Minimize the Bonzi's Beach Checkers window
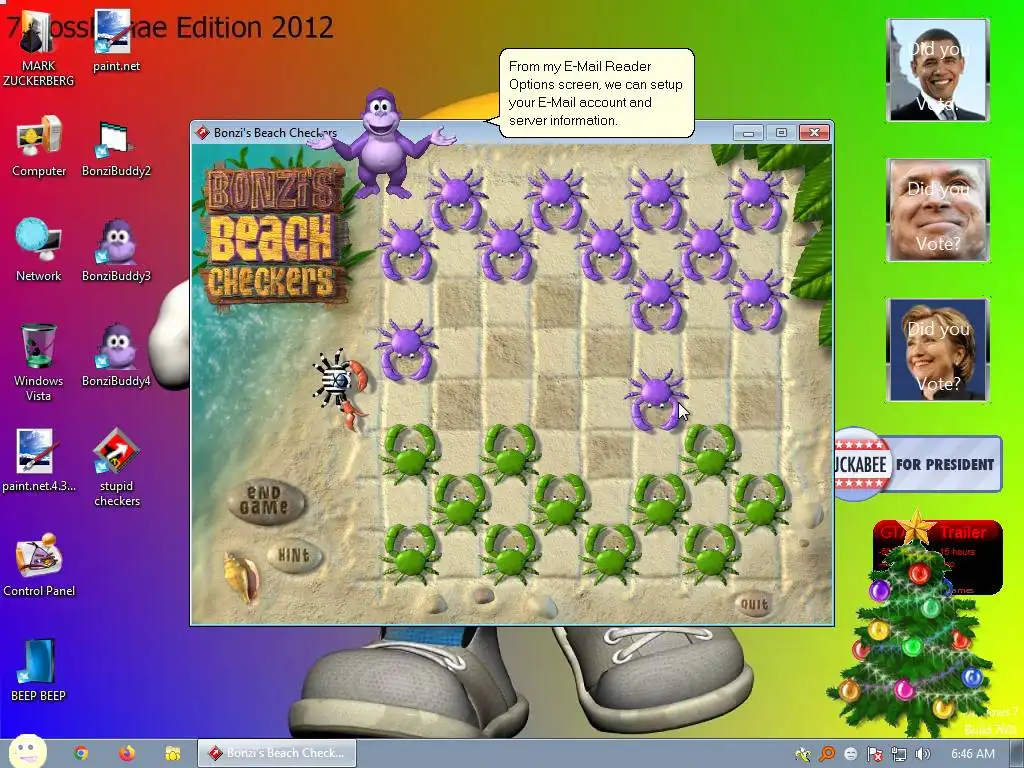The image size is (1024, 768). coord(748,133)
